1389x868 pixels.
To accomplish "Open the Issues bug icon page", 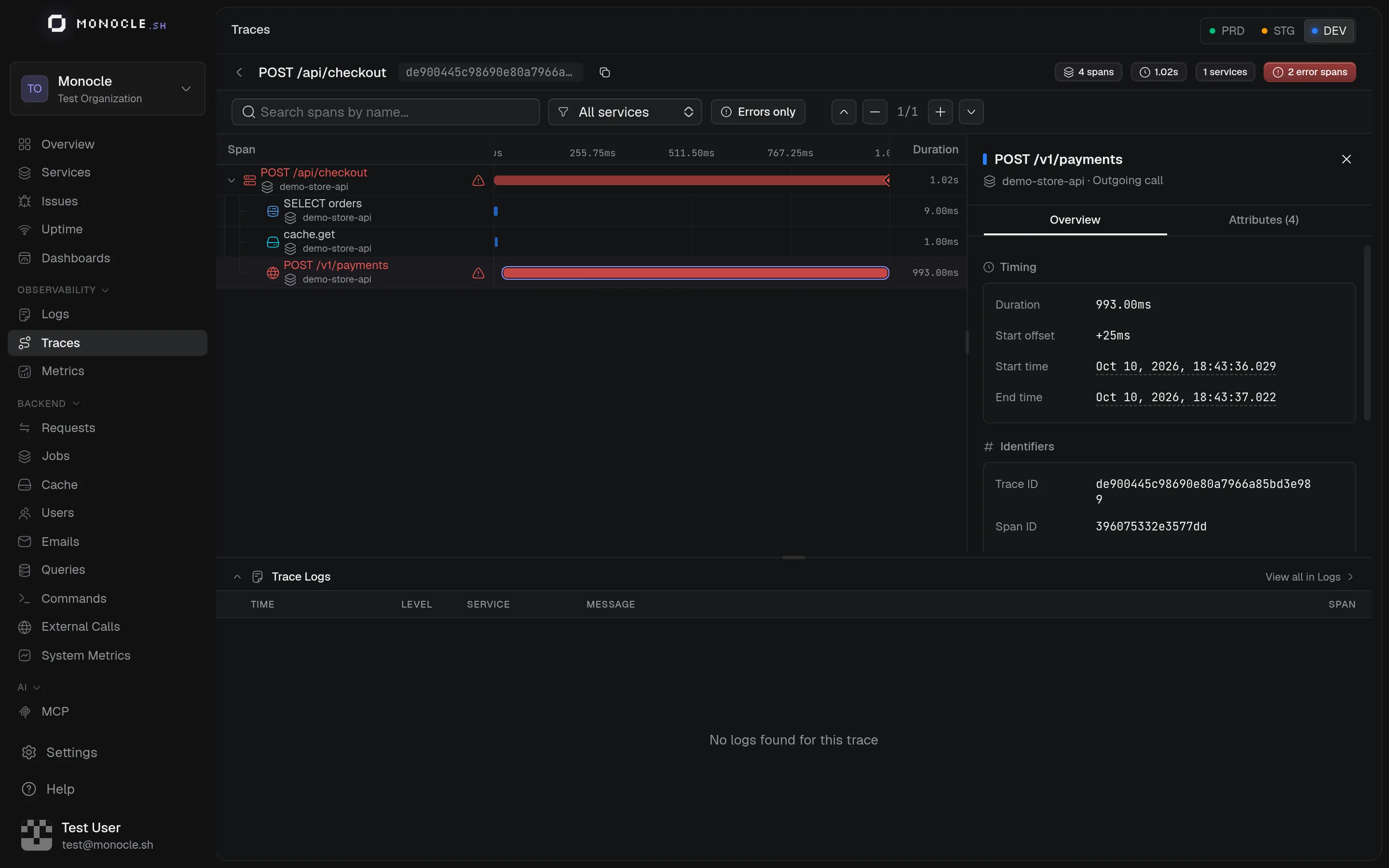I will tap(108, 201).
